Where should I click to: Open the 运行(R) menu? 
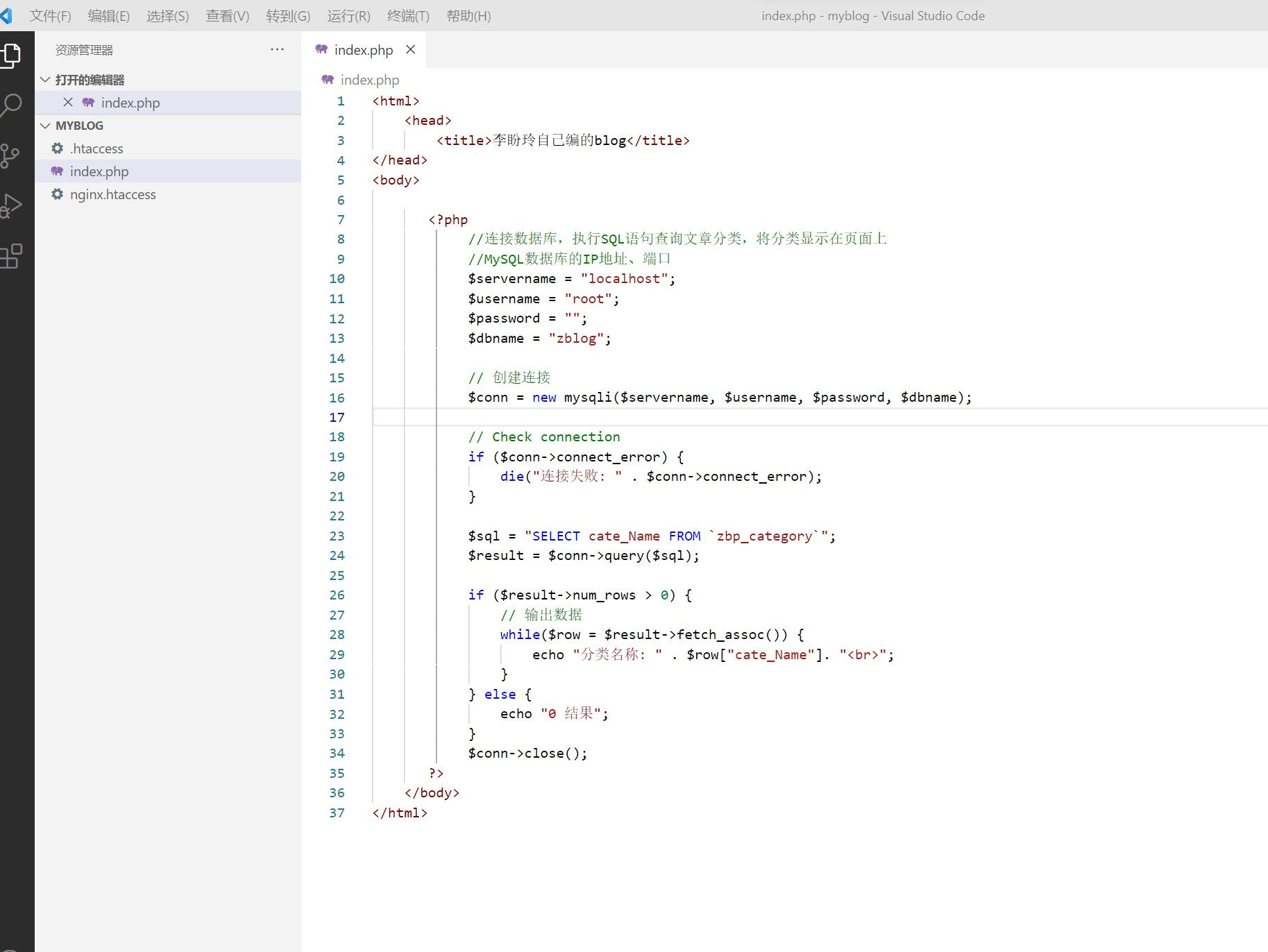[349, 15]
